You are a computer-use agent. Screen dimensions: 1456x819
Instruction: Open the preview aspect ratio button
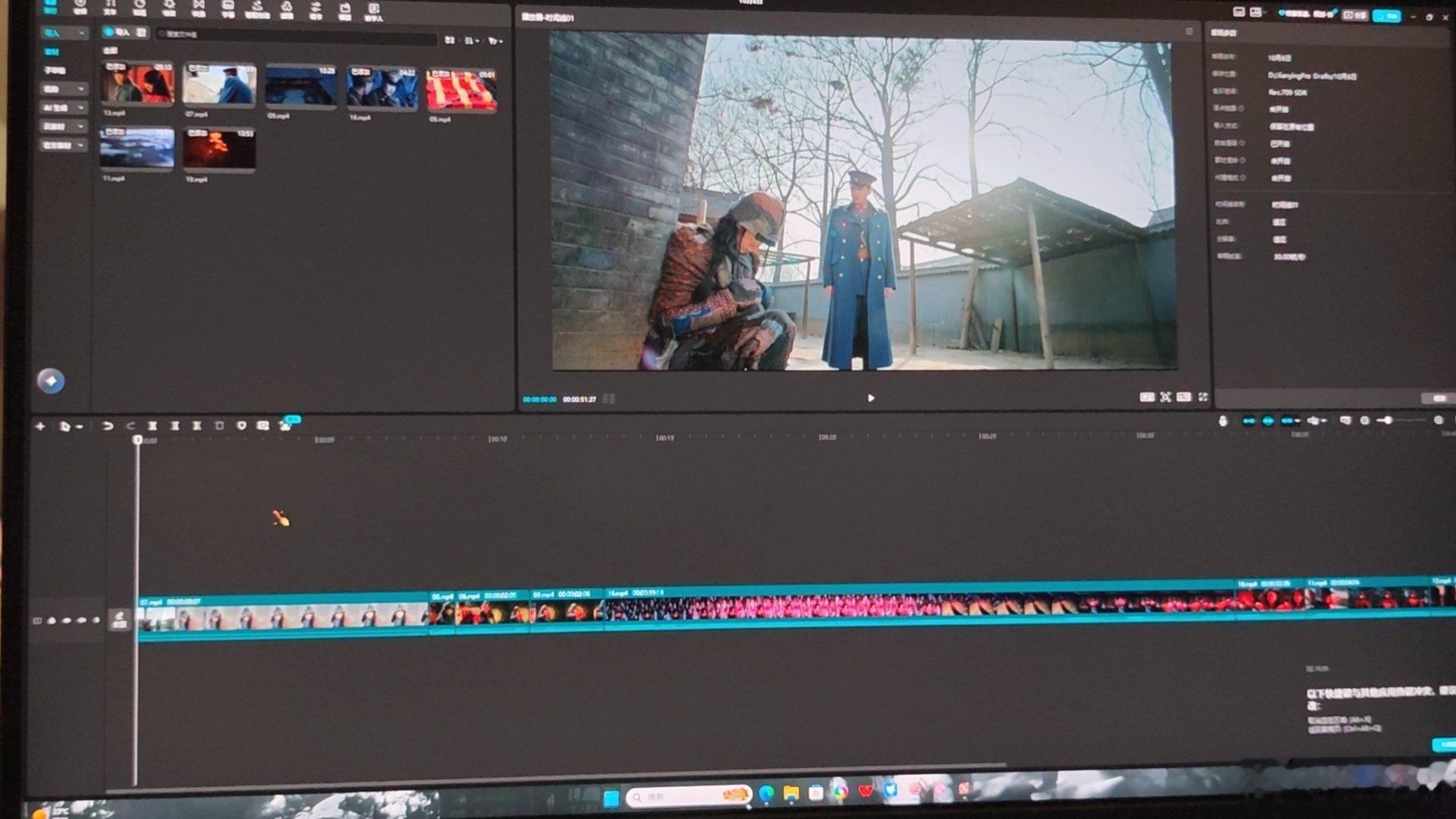click(x=1184, y=397)
